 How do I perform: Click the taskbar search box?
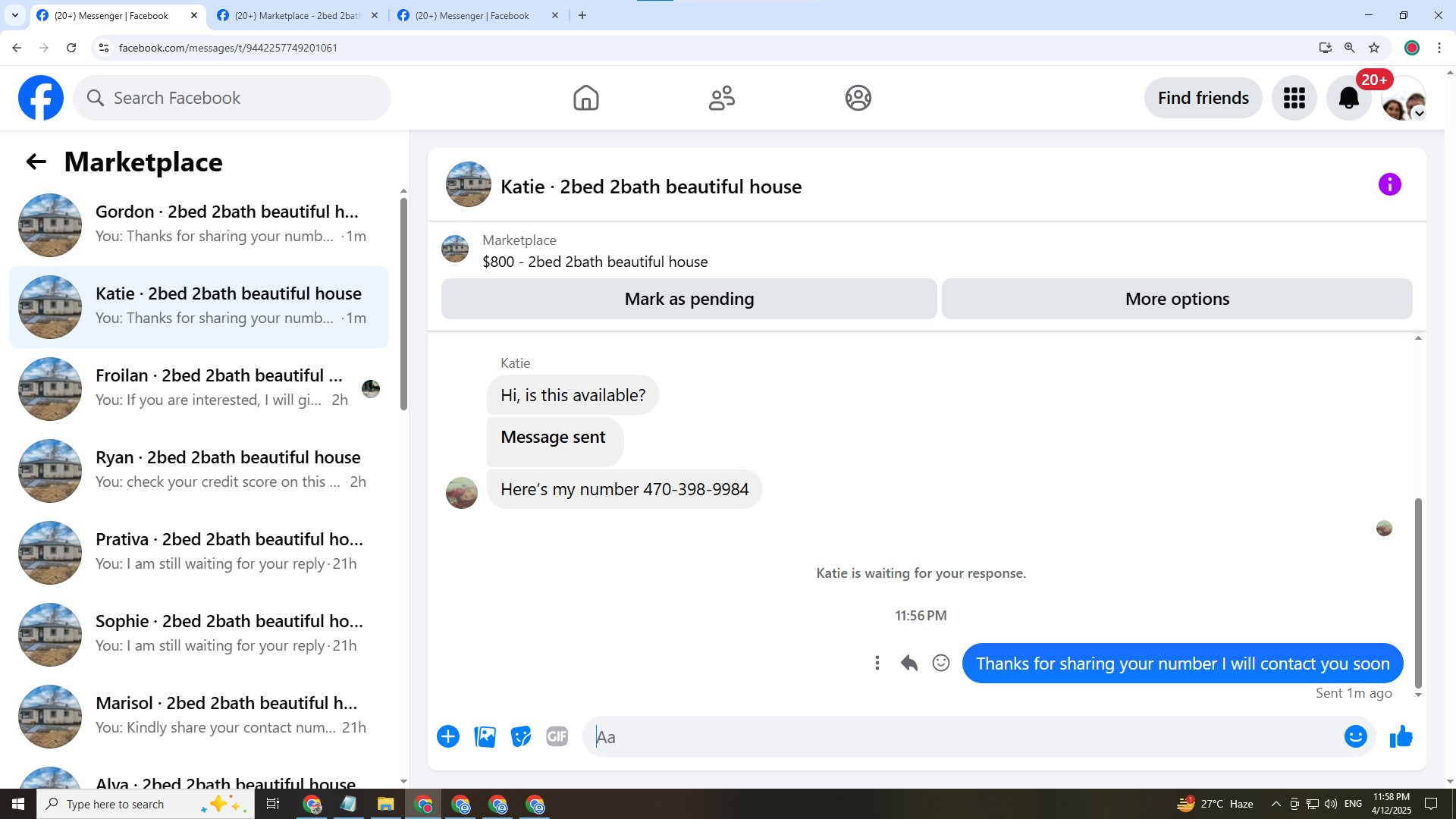pos(144,804)
